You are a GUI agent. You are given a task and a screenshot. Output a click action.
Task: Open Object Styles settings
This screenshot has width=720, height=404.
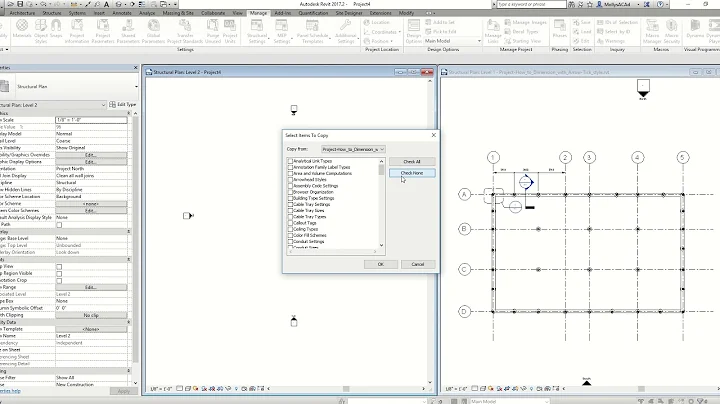pyautogui.click(x=41, y=30)
